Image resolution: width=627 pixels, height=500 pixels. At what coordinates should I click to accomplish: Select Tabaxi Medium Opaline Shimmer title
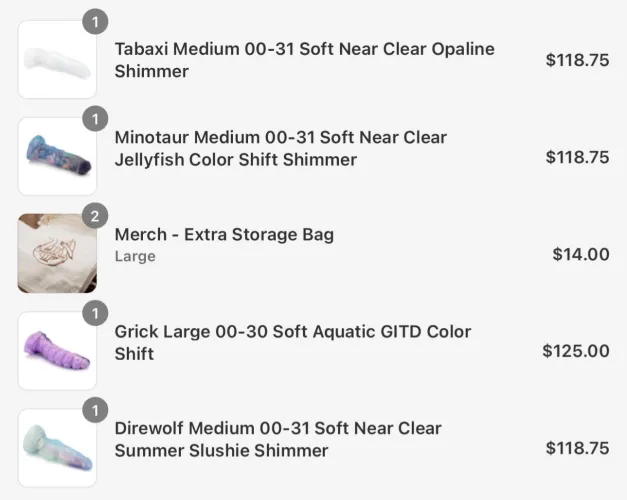tap(305, 60)
